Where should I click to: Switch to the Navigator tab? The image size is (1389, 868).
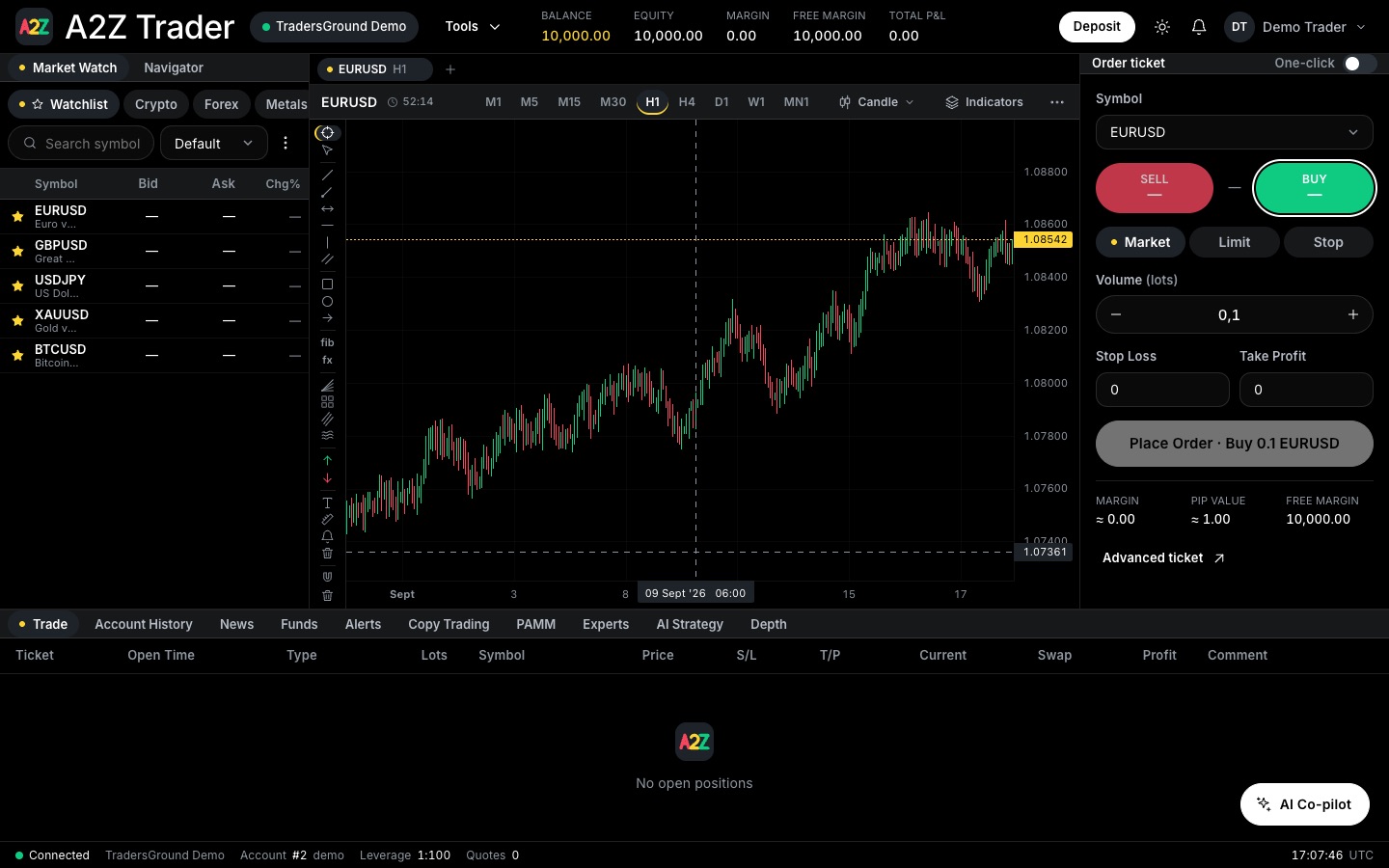(174, 68)
